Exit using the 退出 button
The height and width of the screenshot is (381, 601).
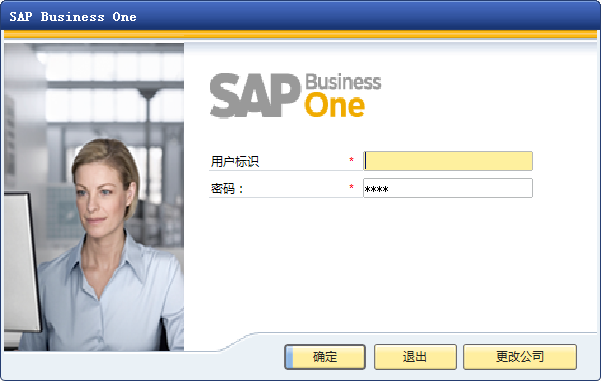[x=415, y=357]
